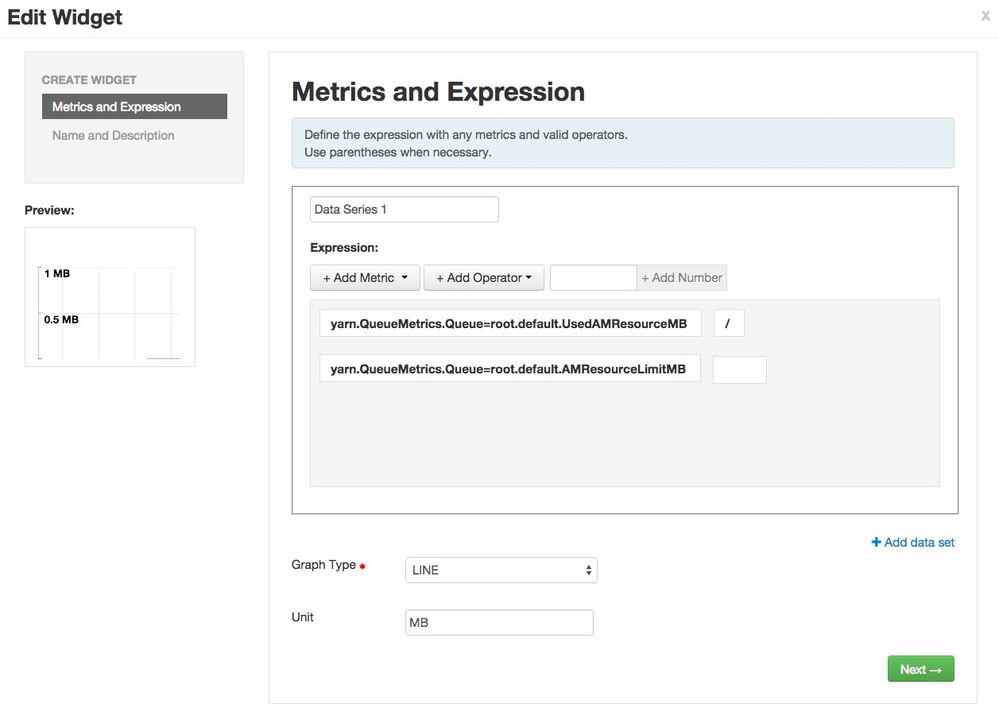Screen dimensions: 999x719
Task: Select the UsedAMResourceMB metric block
Action: click(x=510, y=324)
